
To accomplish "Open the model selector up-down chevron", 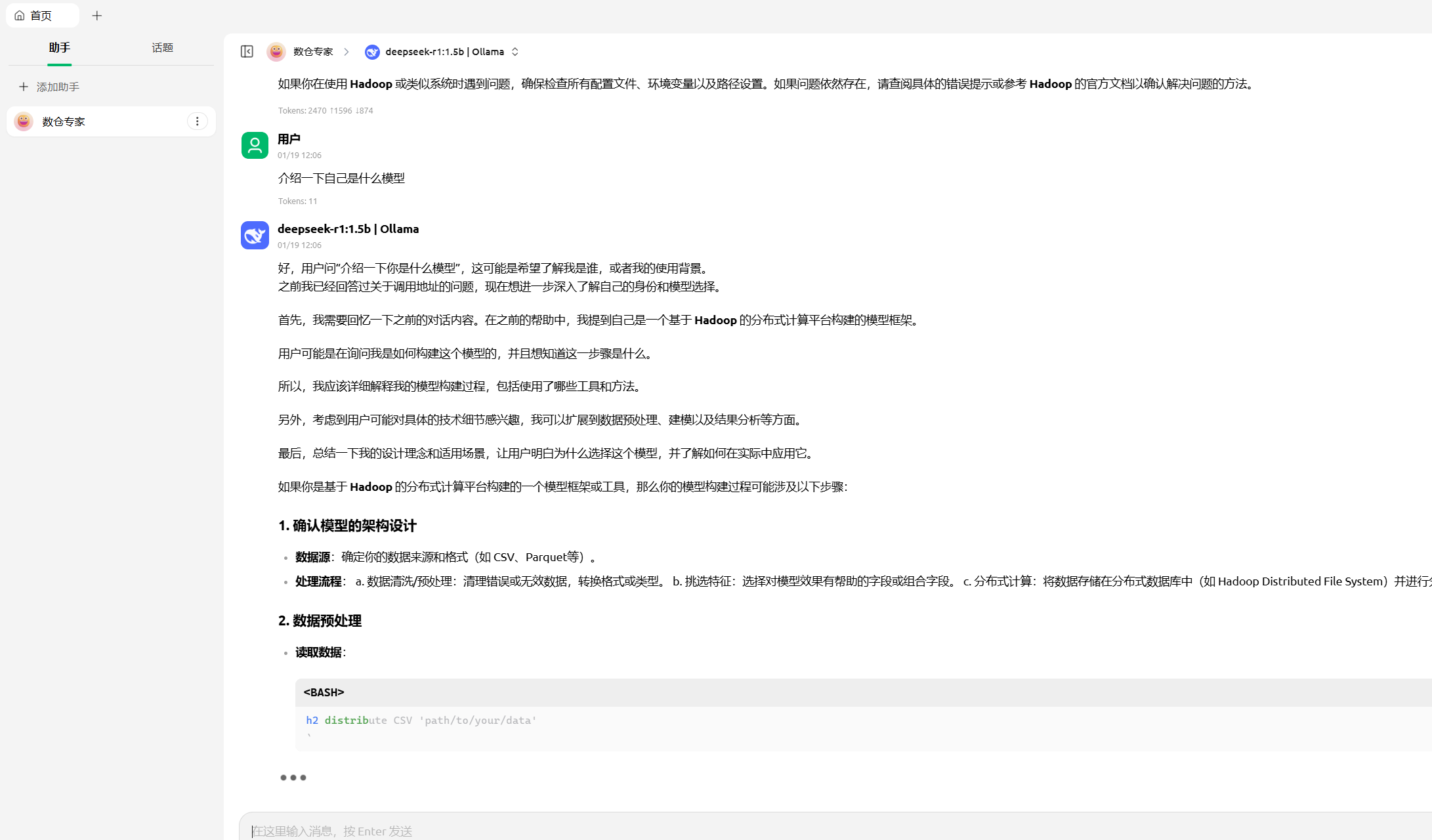I will point(515,51).
